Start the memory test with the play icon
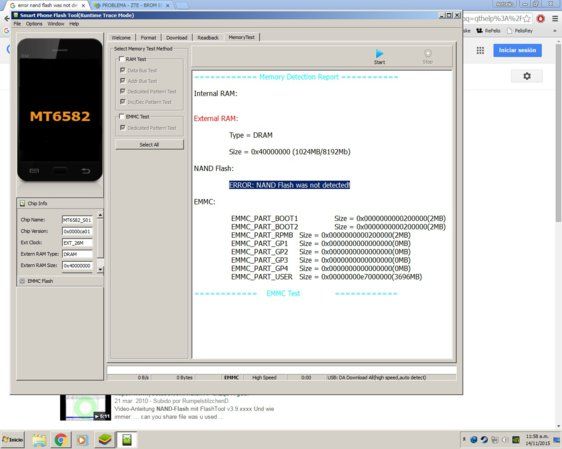562x449 pixels. coord(379,54)
